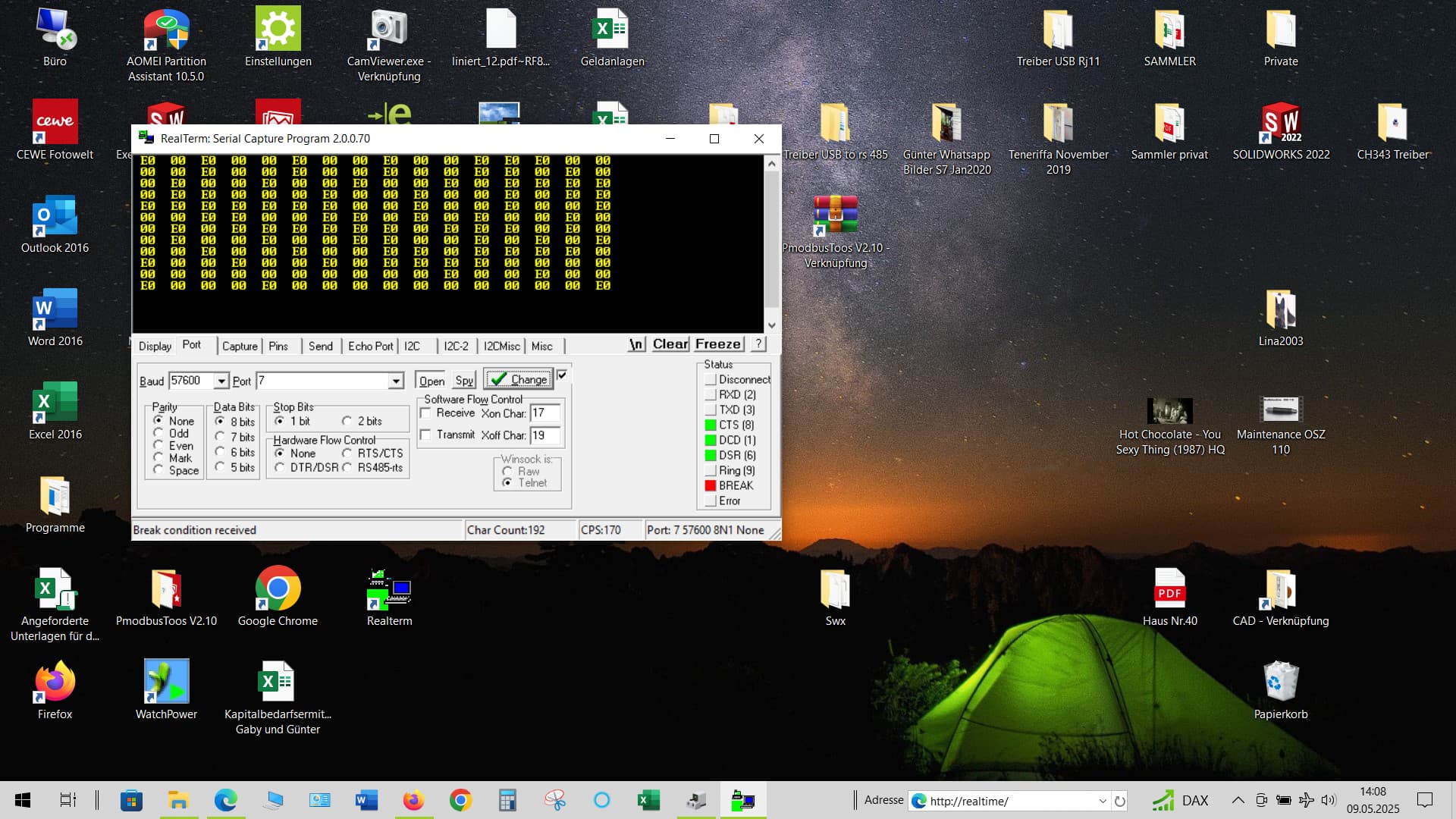Freeze the terminal display
This screenshot has width=1456, height=819.
[717, 344]
